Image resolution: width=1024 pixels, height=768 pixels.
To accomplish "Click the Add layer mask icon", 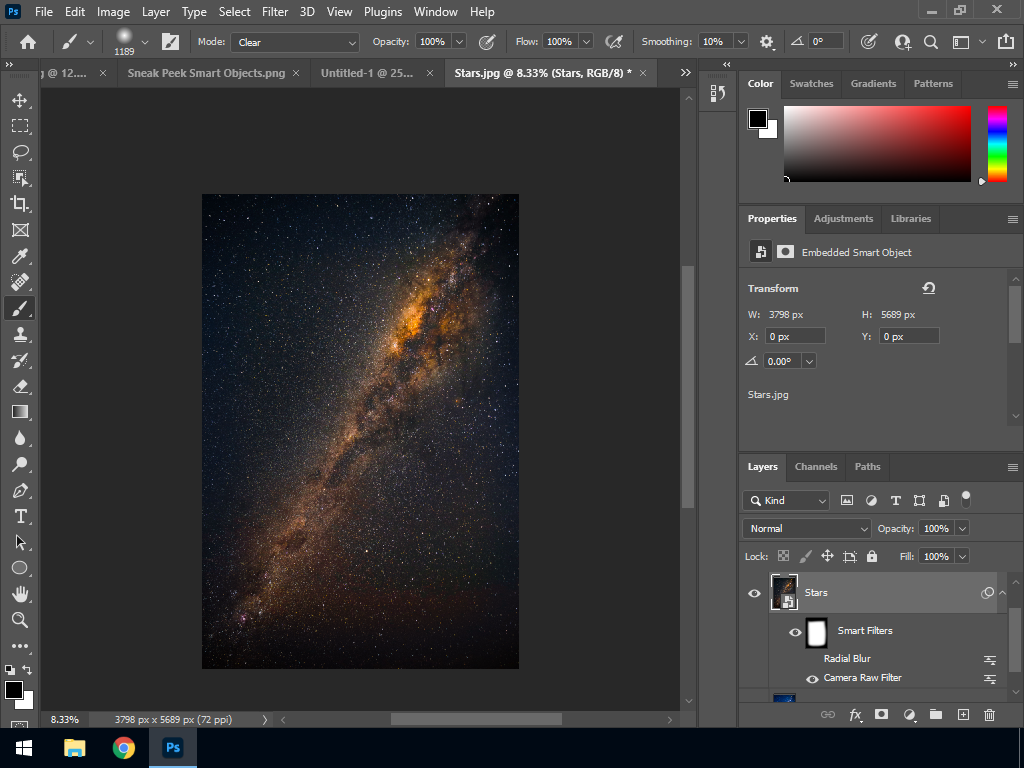I will point(881,715).
